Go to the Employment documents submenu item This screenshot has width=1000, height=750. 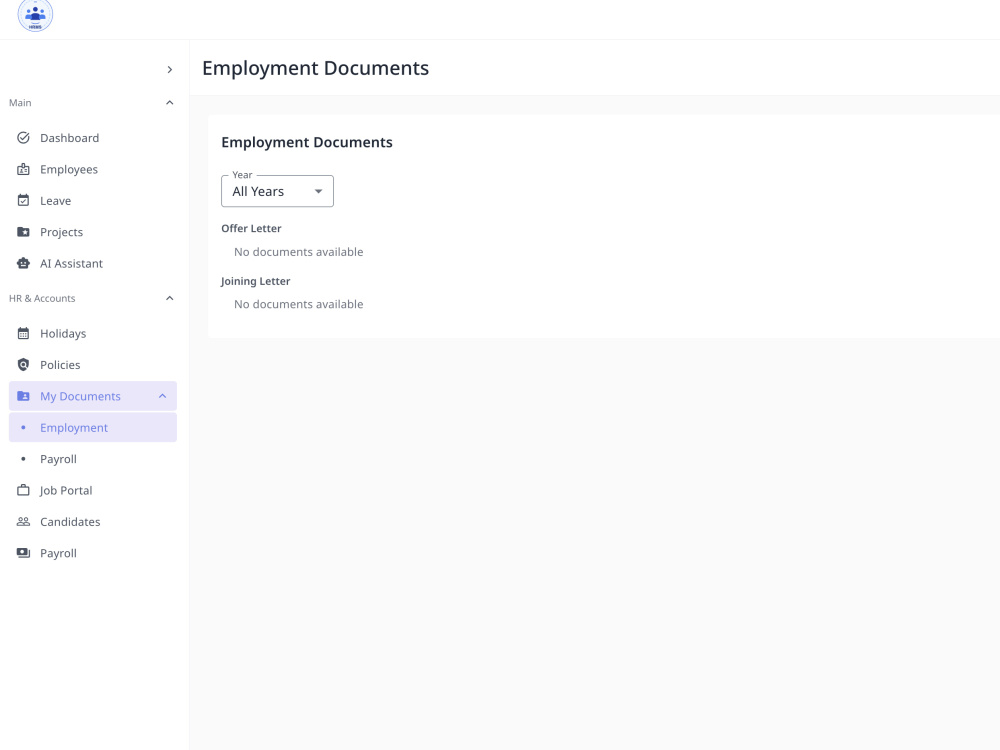coord(93,427)
